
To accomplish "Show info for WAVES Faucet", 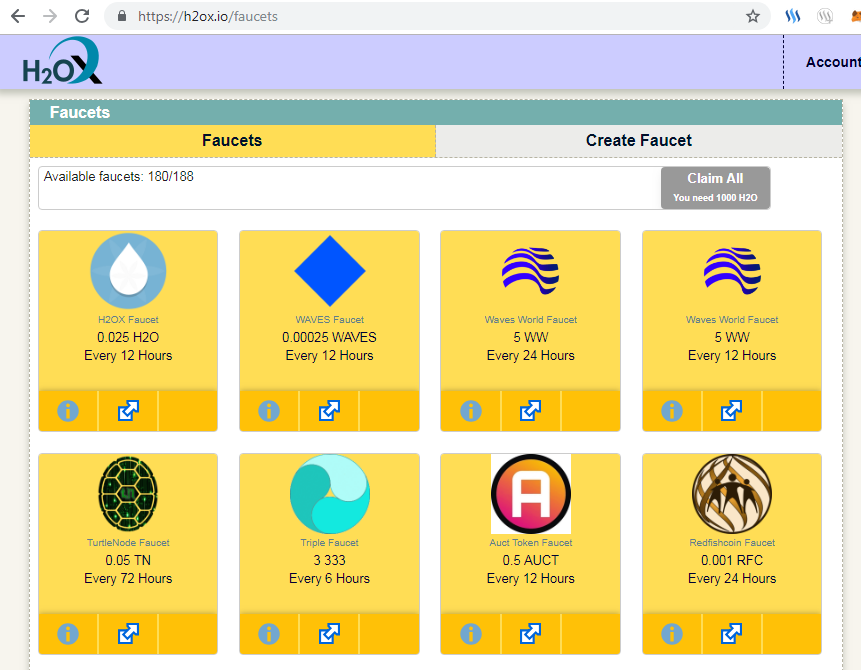I will pyautogui.click(x=269, y=411).
